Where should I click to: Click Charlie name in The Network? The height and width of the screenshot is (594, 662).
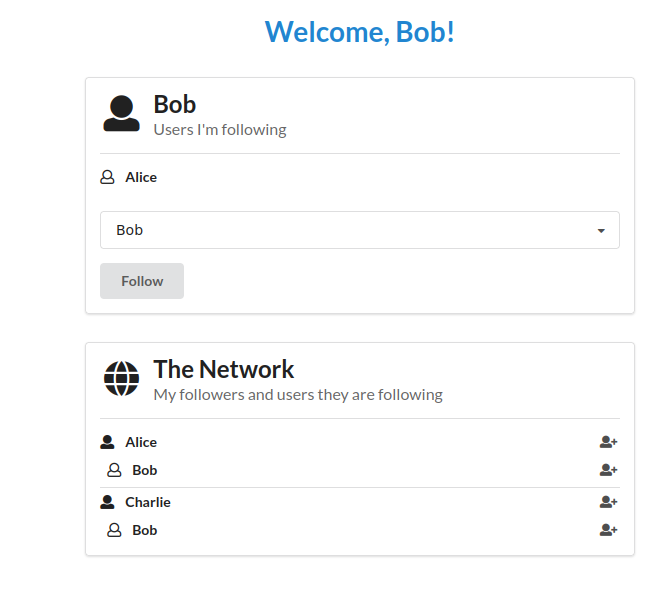(x=148, y=502)
